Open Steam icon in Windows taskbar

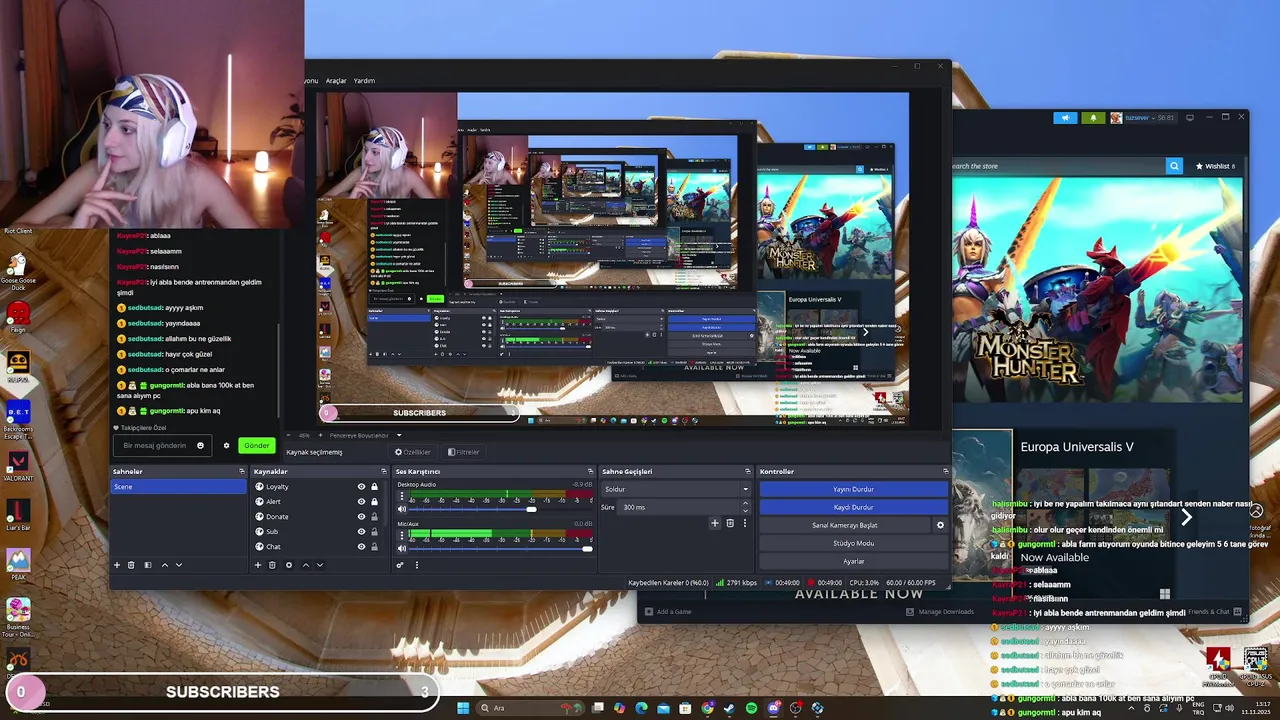coord(729,708)
